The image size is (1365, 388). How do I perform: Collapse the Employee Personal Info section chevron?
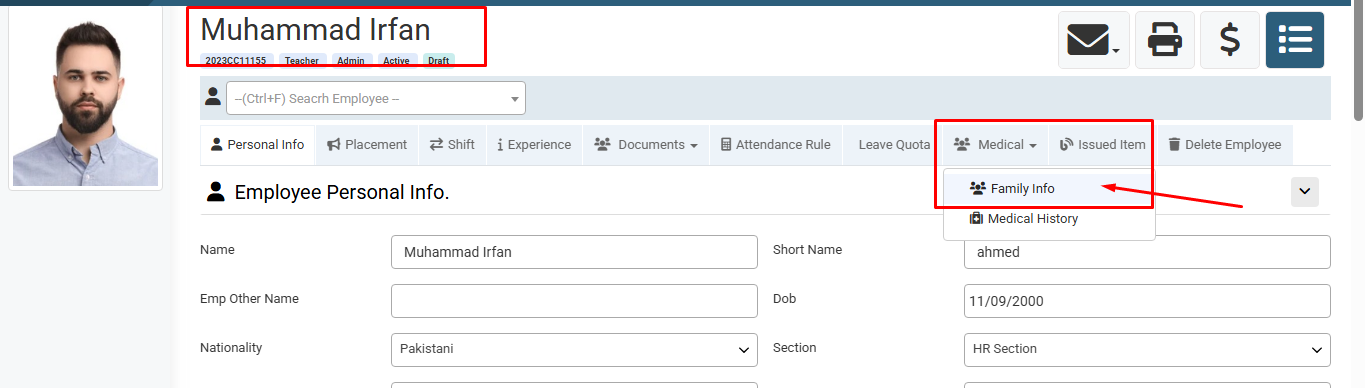(x=1304, y=192)
